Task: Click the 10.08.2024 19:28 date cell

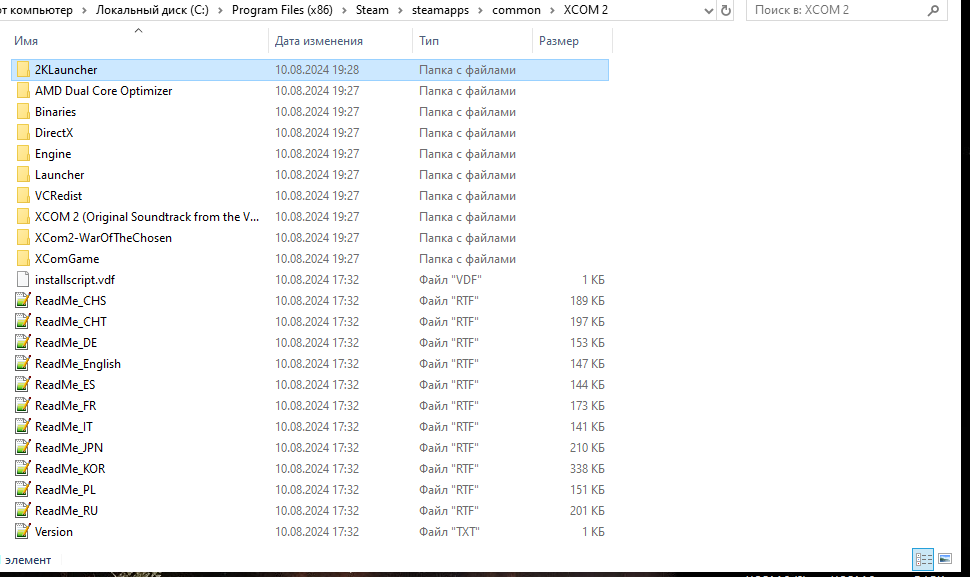Action: point(317,70)
